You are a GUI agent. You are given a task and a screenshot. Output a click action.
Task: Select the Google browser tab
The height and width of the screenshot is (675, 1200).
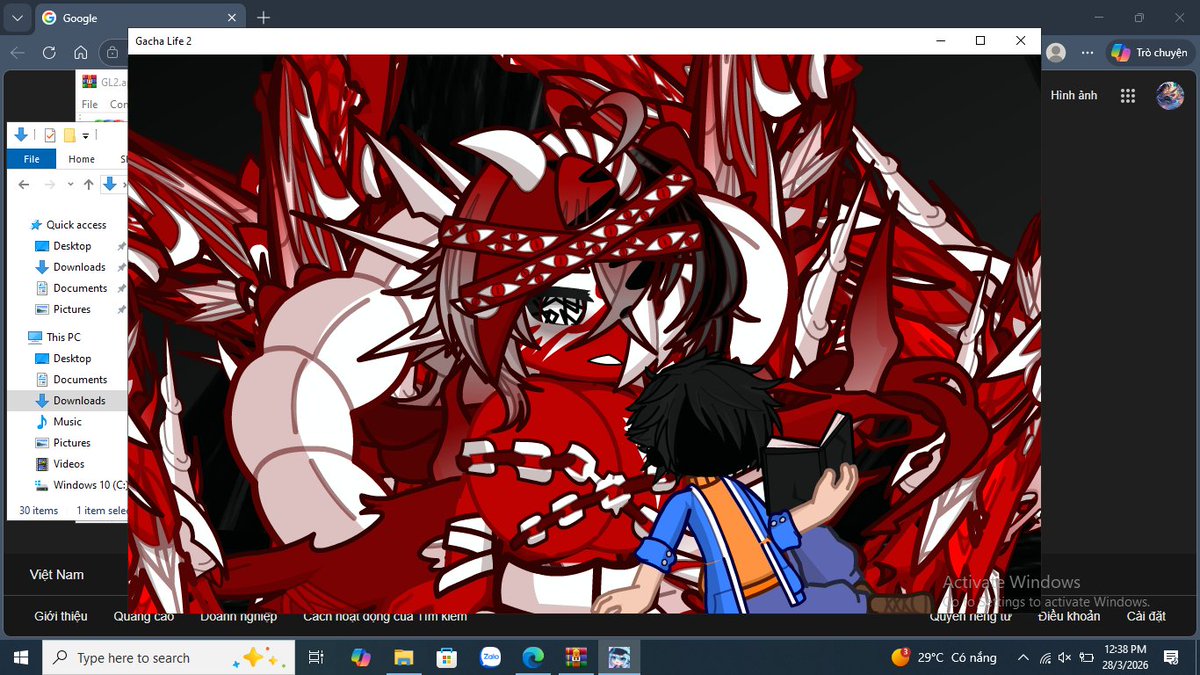pos(139,18)
